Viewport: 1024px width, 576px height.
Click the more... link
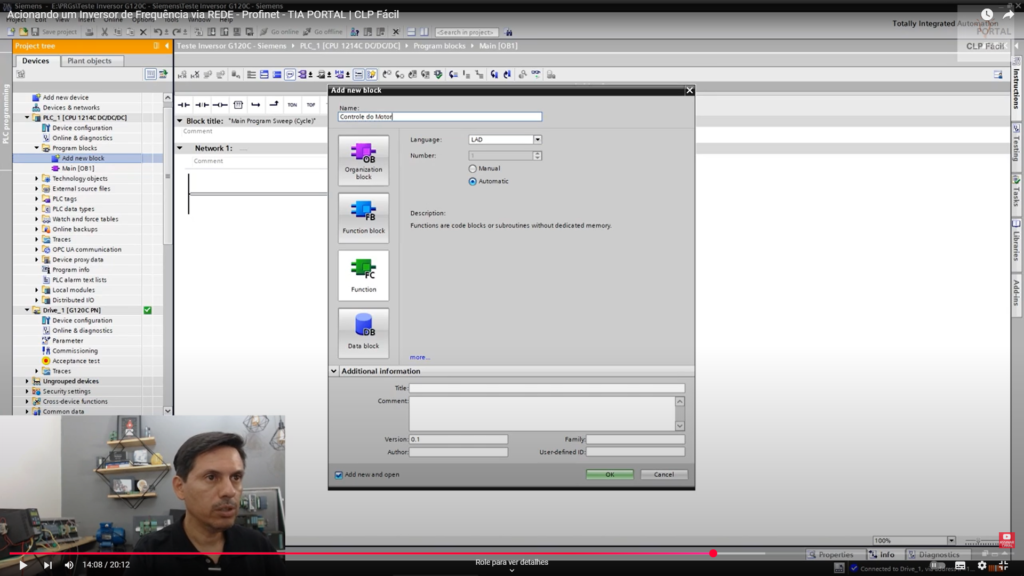coord(419,357)
